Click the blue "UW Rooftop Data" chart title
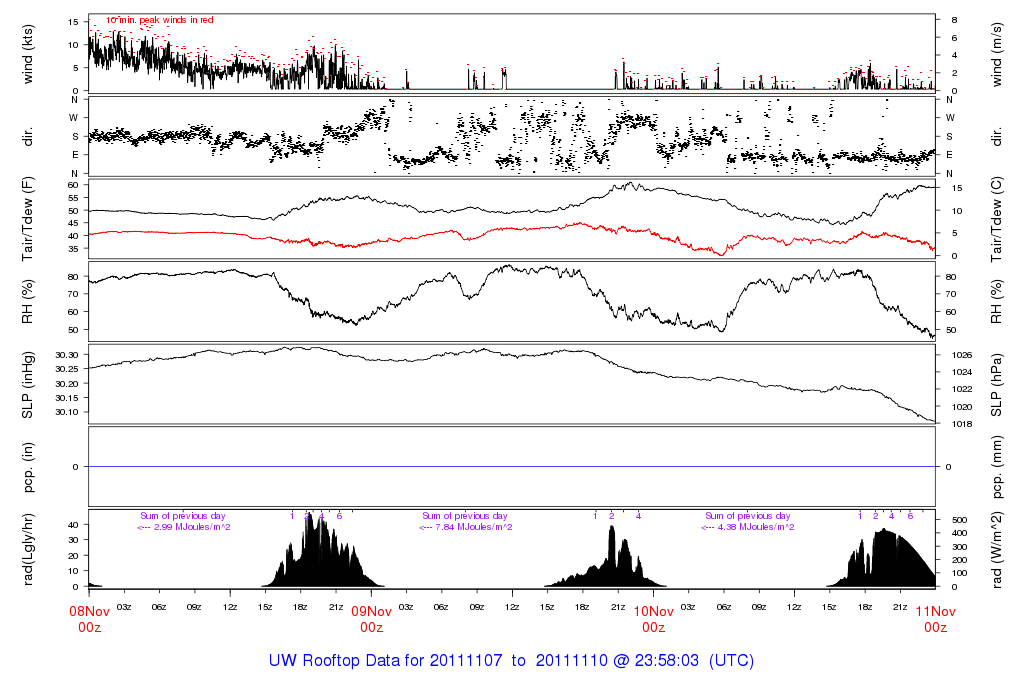Image resolution: width=1024 pixels, height=700 pixels. (x=511, y=661)
